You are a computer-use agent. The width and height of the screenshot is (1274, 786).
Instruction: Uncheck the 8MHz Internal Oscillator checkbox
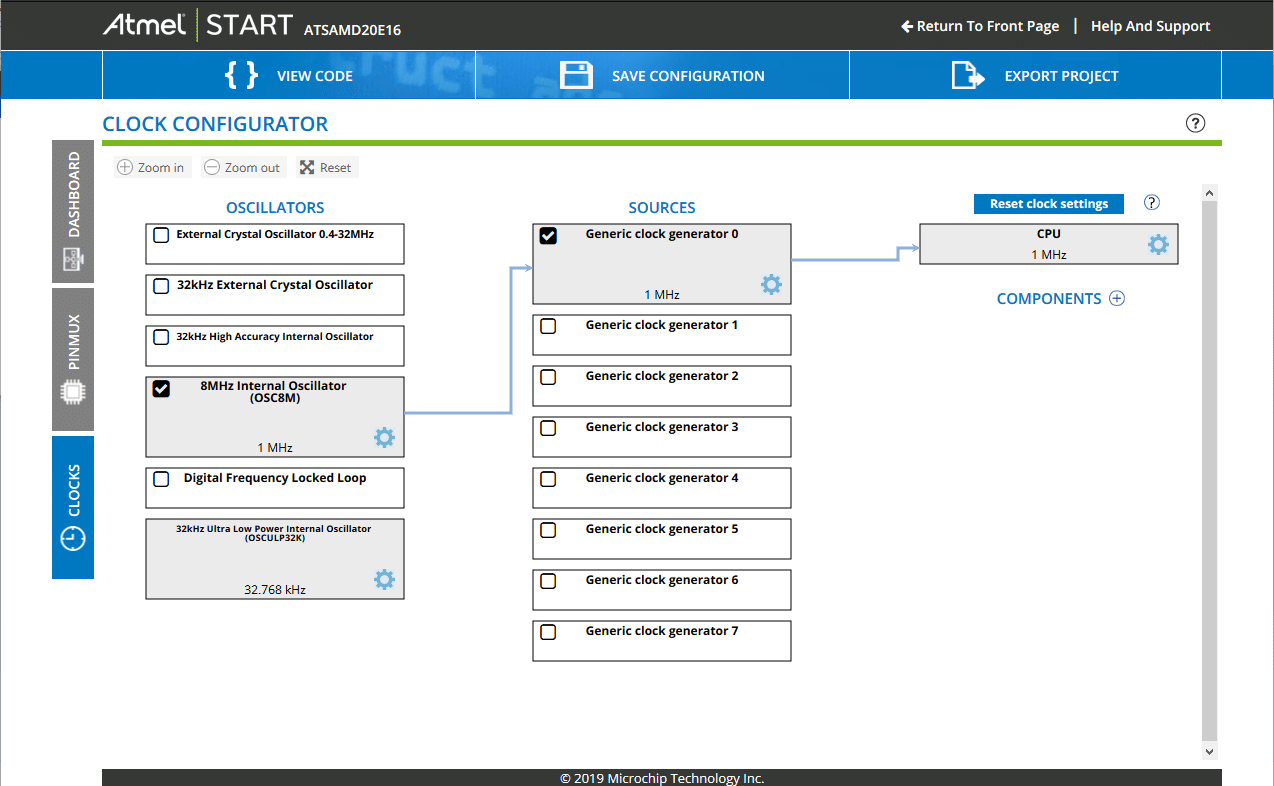[161, 388]
